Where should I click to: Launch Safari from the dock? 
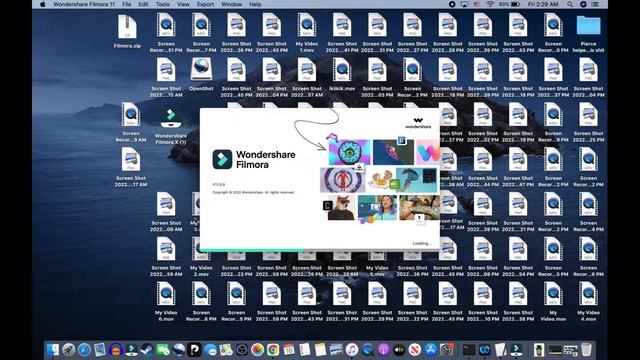(84, 350)
